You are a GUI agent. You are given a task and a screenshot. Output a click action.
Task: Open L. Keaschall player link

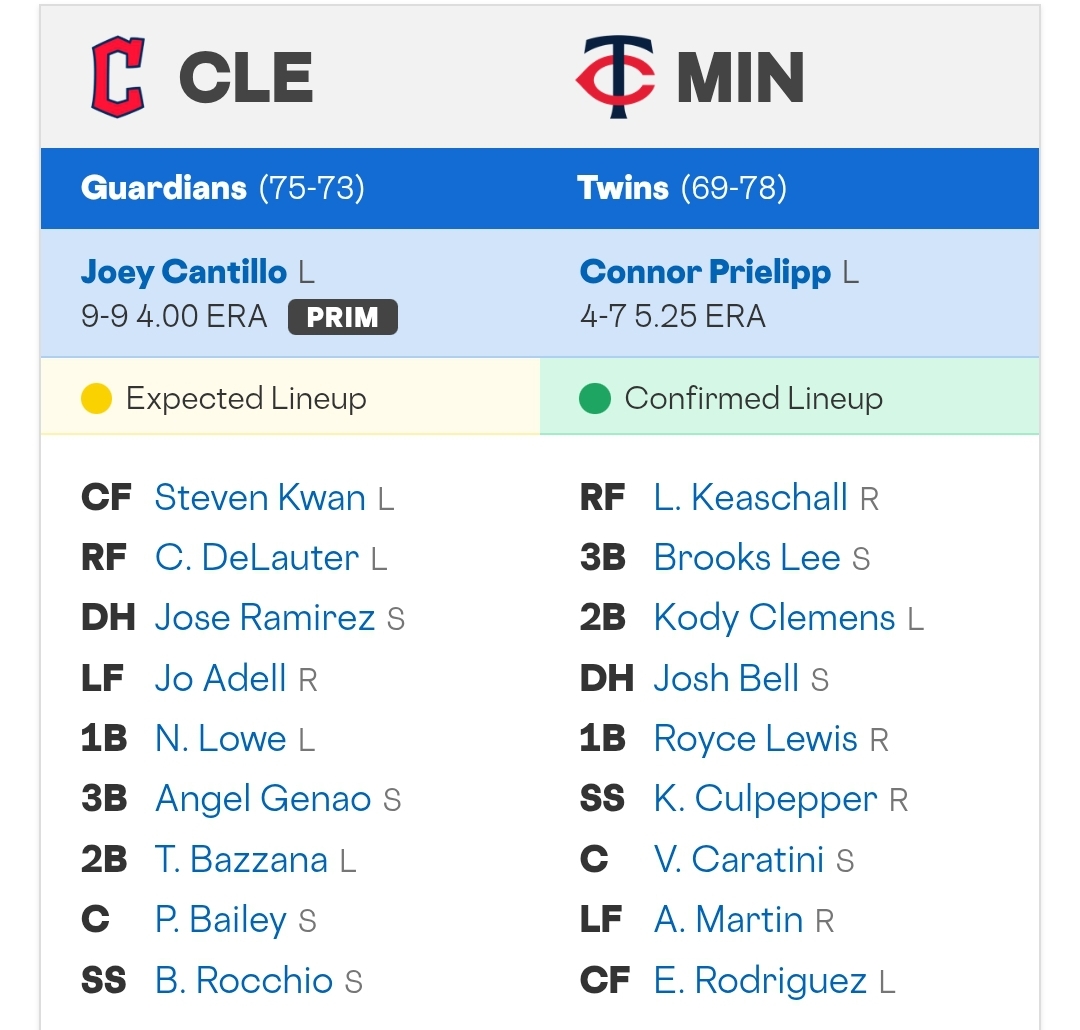click(751, 497)
